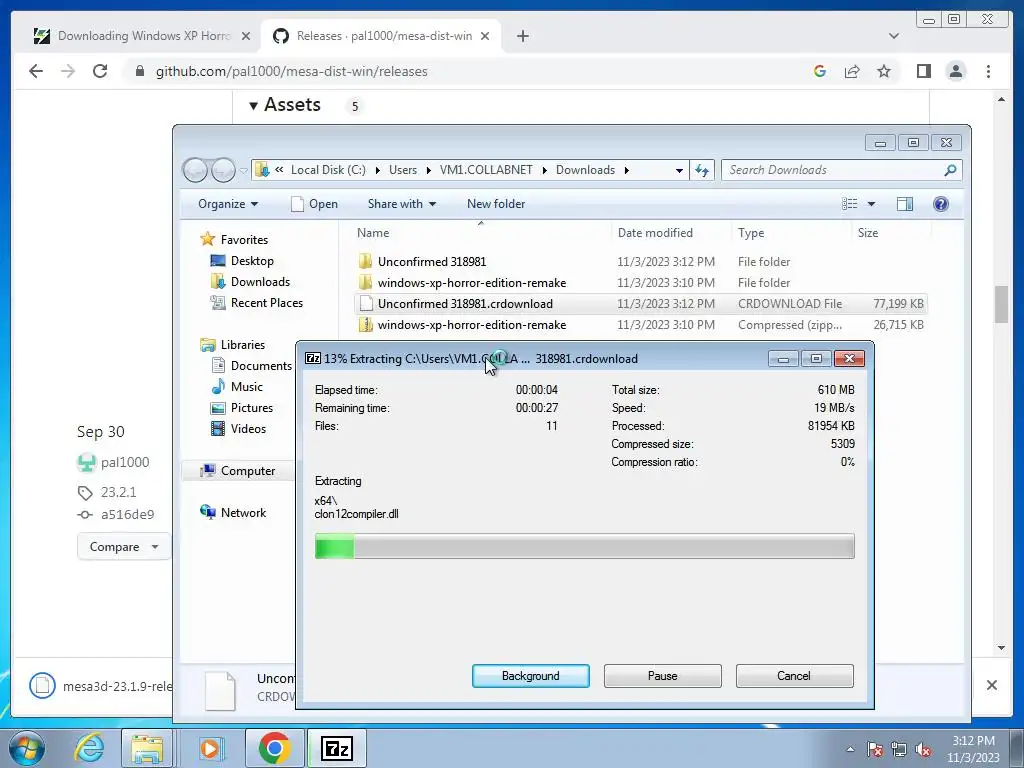Open the Chrome profile avatar

point(955,71)
